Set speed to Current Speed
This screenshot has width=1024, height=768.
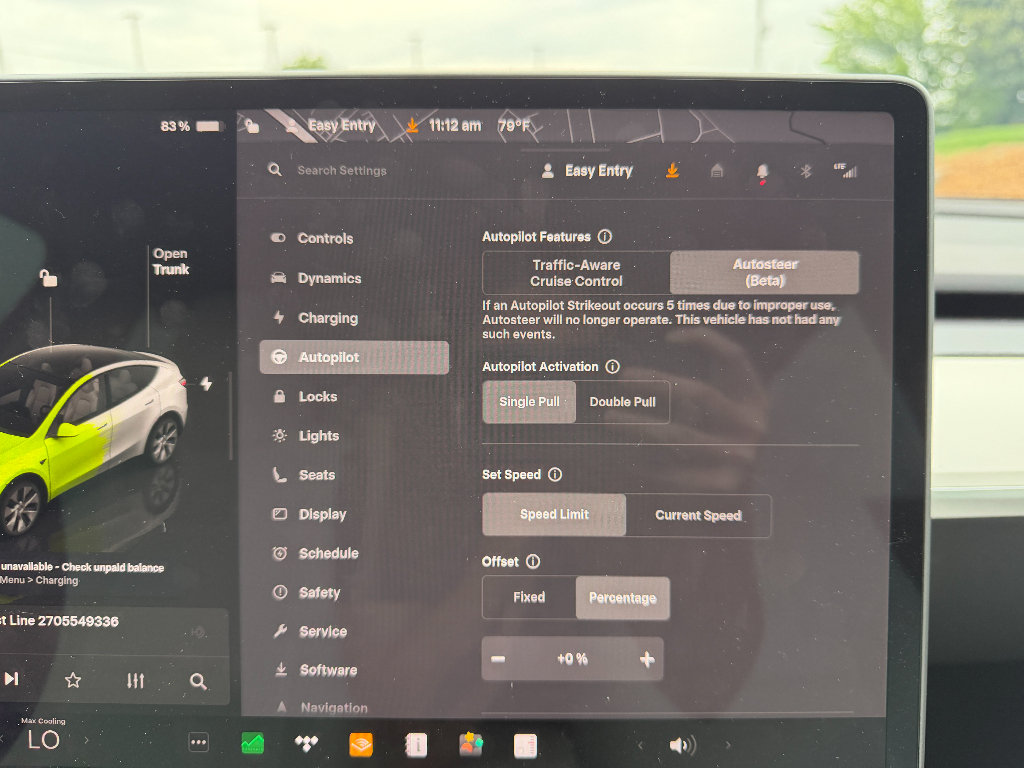[698, 515]
